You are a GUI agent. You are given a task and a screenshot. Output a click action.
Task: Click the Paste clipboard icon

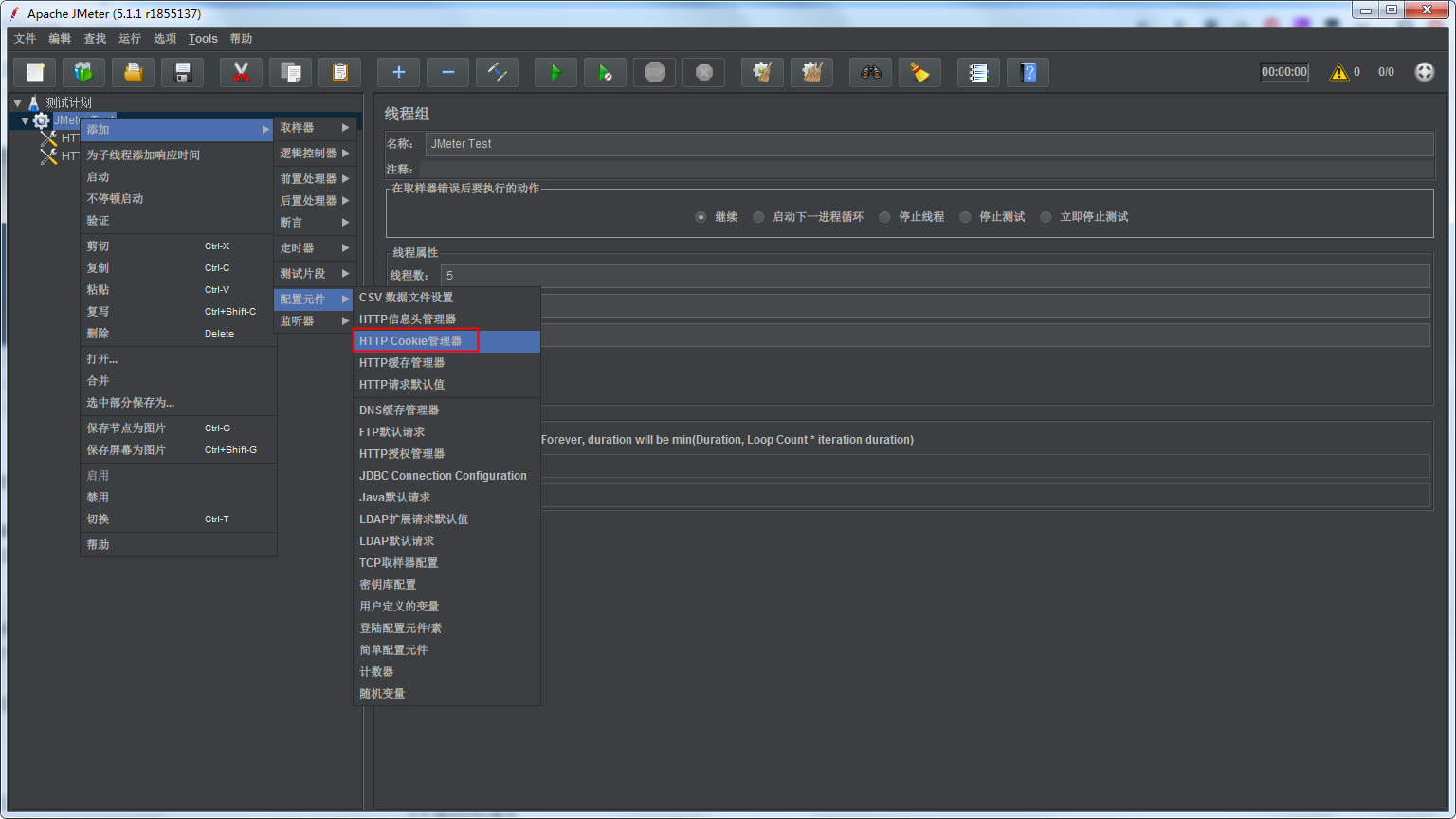coord(340,72)
